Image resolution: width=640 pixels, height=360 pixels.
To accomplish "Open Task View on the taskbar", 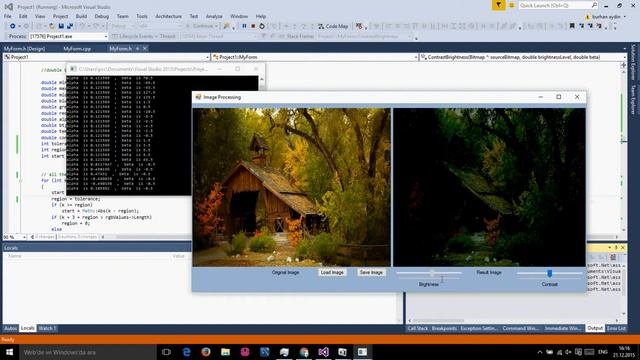I will click(x=166, y=352).
